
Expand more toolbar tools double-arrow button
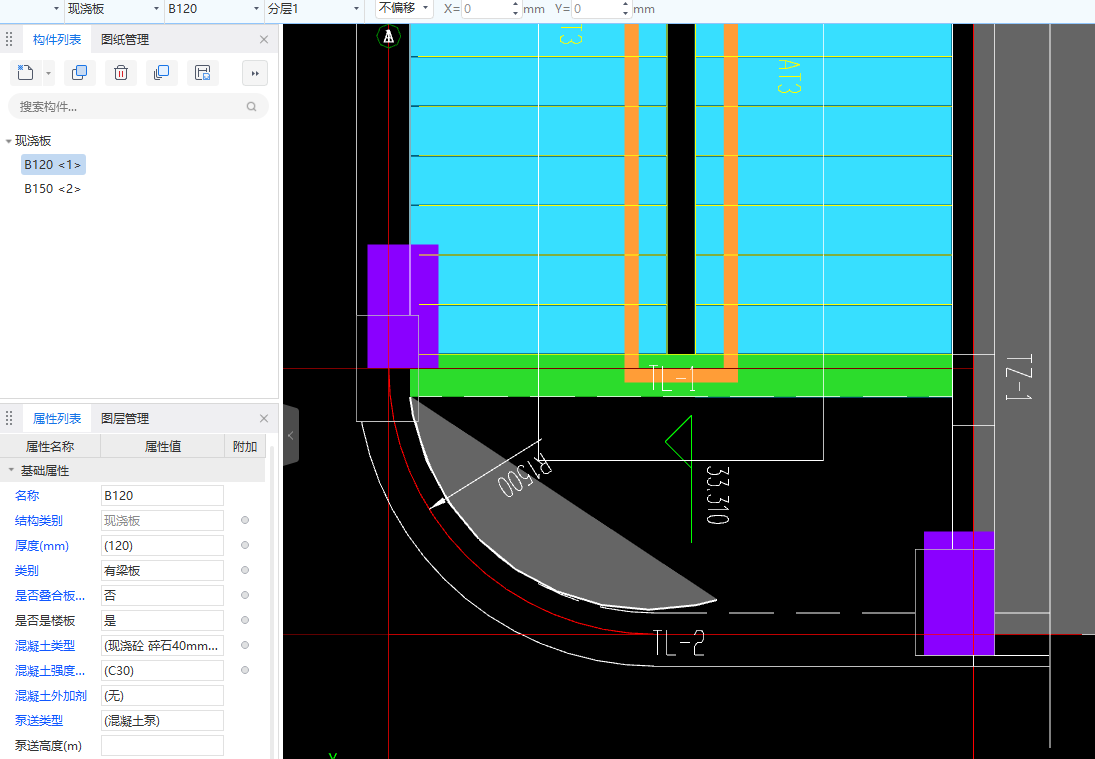255,73
